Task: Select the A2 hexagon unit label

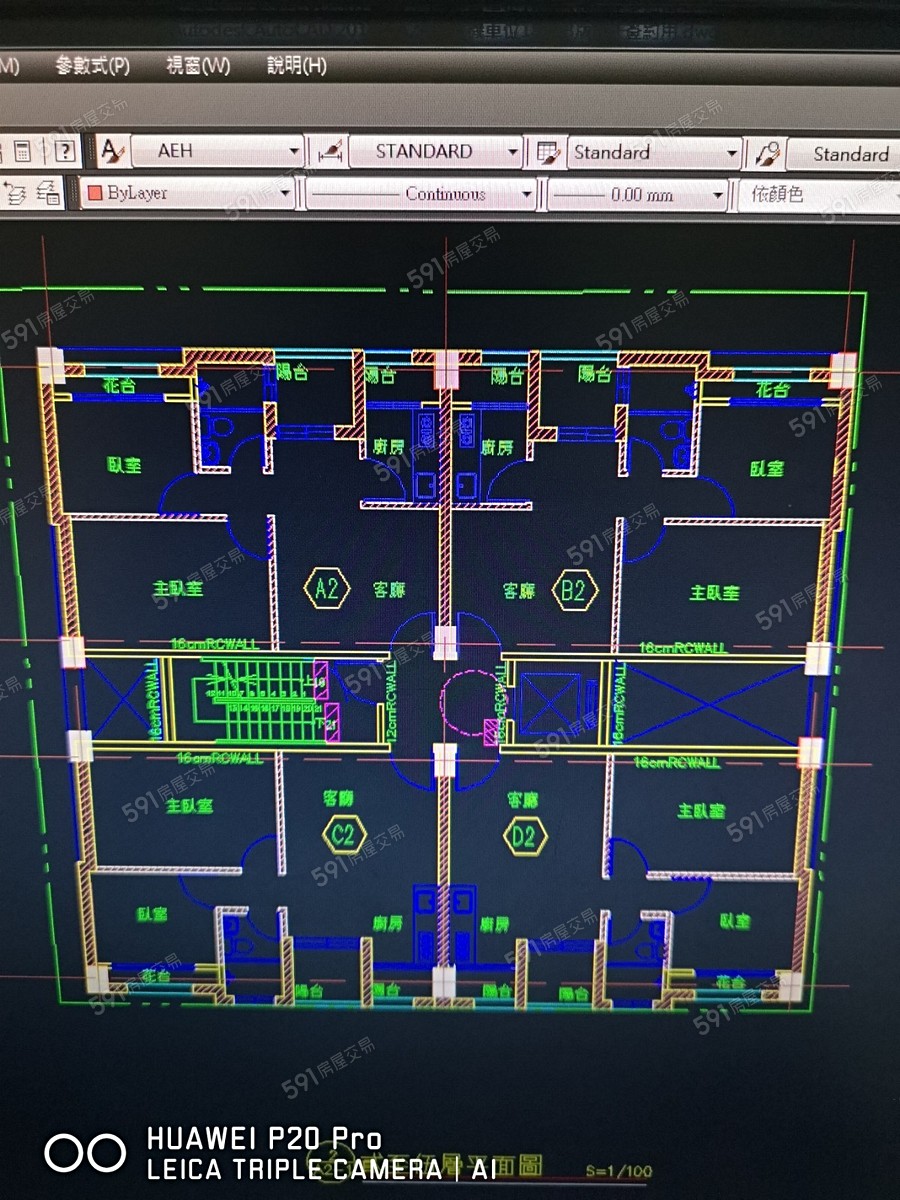Action: point(327,588)
